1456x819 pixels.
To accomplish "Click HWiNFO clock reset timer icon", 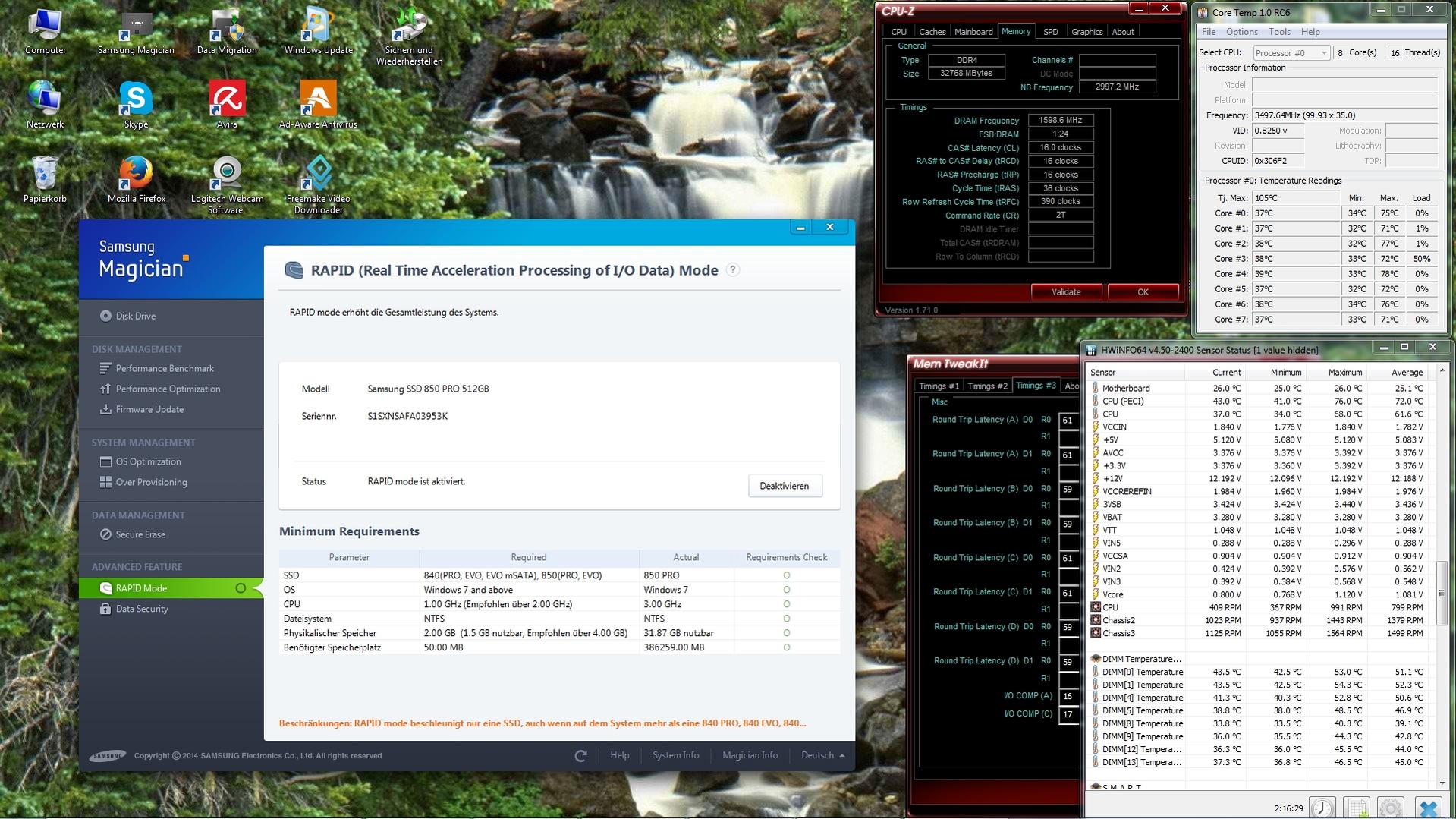I will [1322, 808].
